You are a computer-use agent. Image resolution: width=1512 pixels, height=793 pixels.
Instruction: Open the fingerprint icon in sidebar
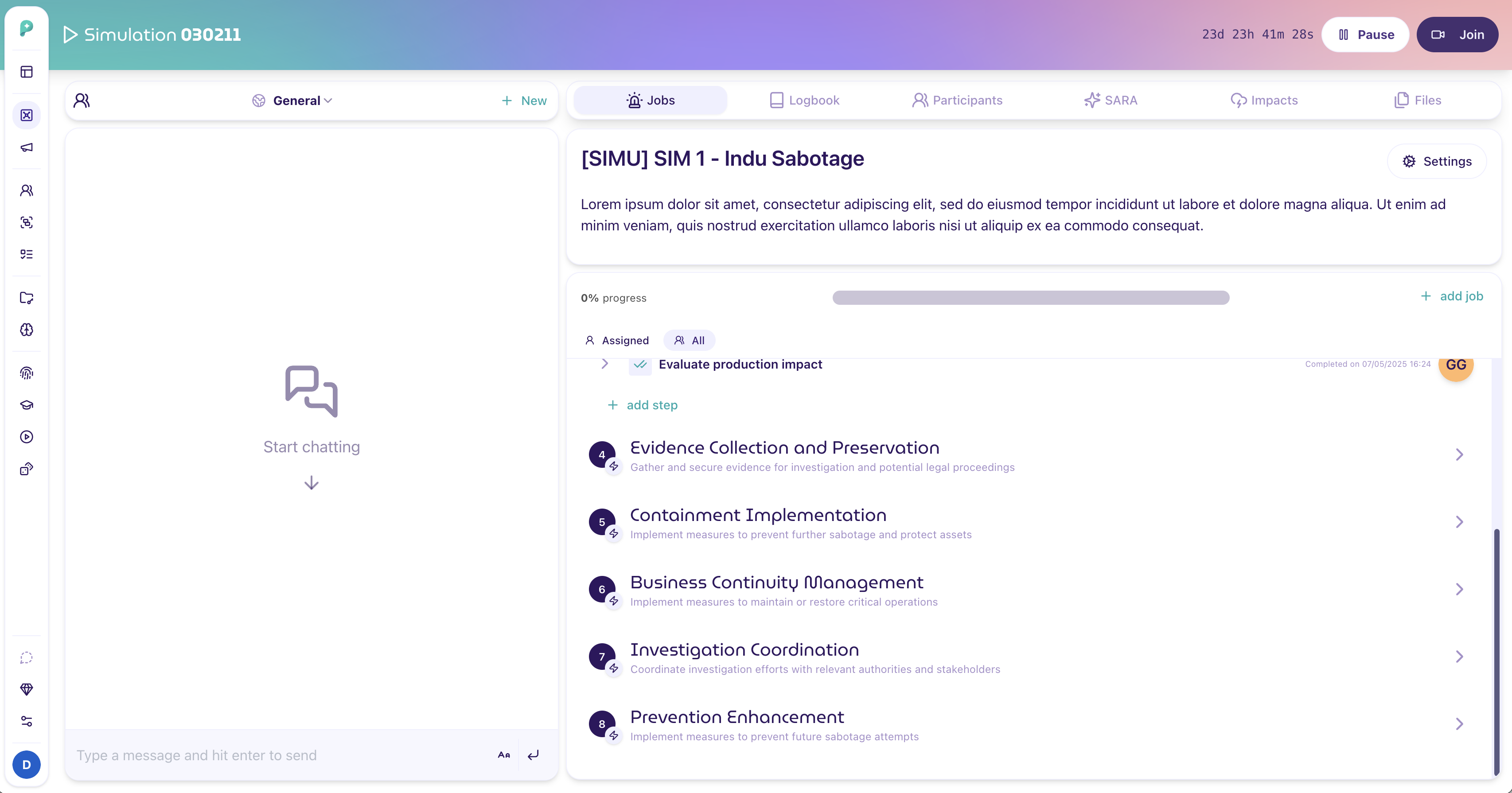click(27, 373)
